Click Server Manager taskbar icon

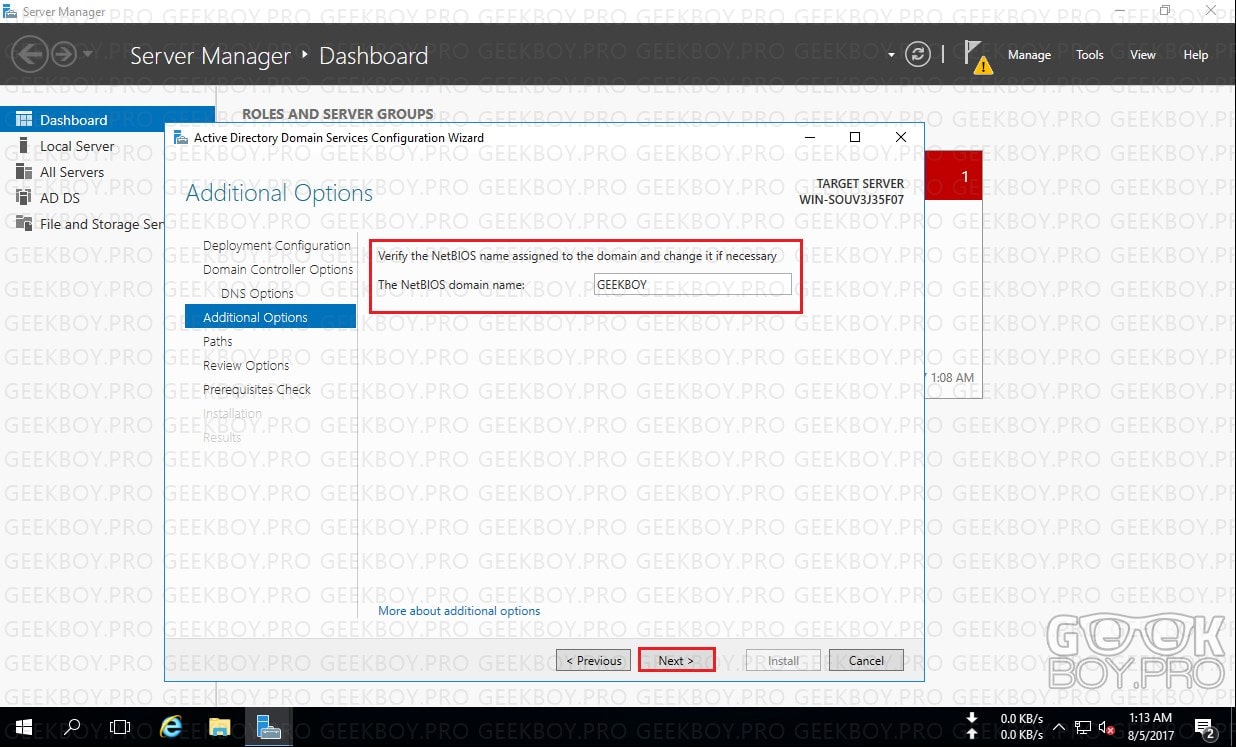coord(268,727)
